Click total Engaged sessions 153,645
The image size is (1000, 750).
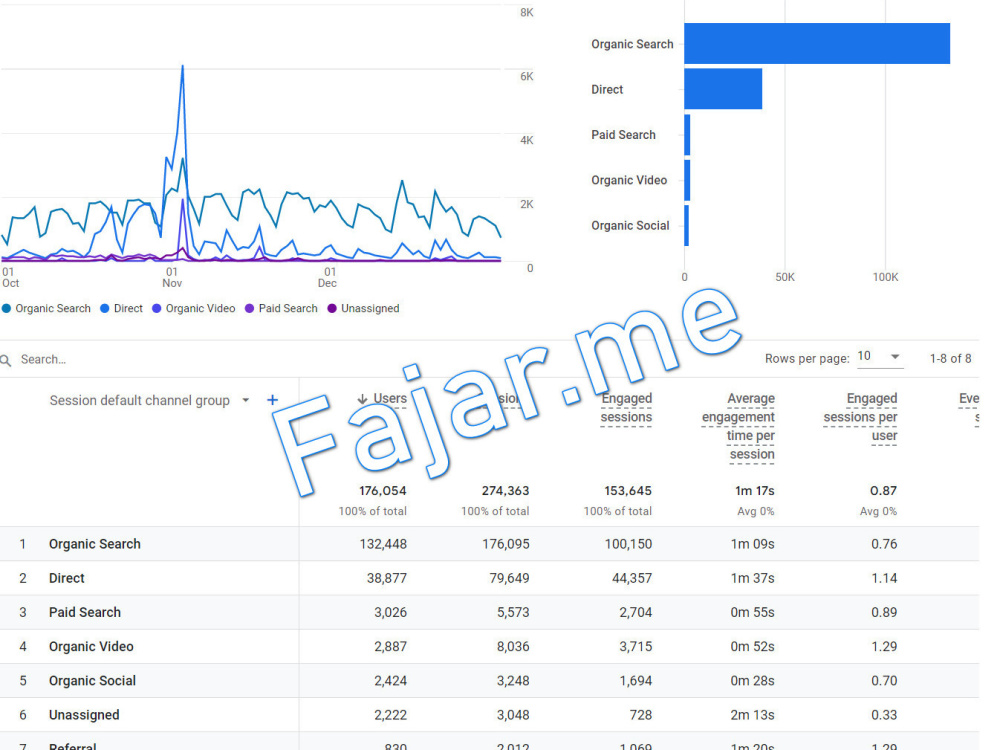pyautogui.click(x=628, y=491)
